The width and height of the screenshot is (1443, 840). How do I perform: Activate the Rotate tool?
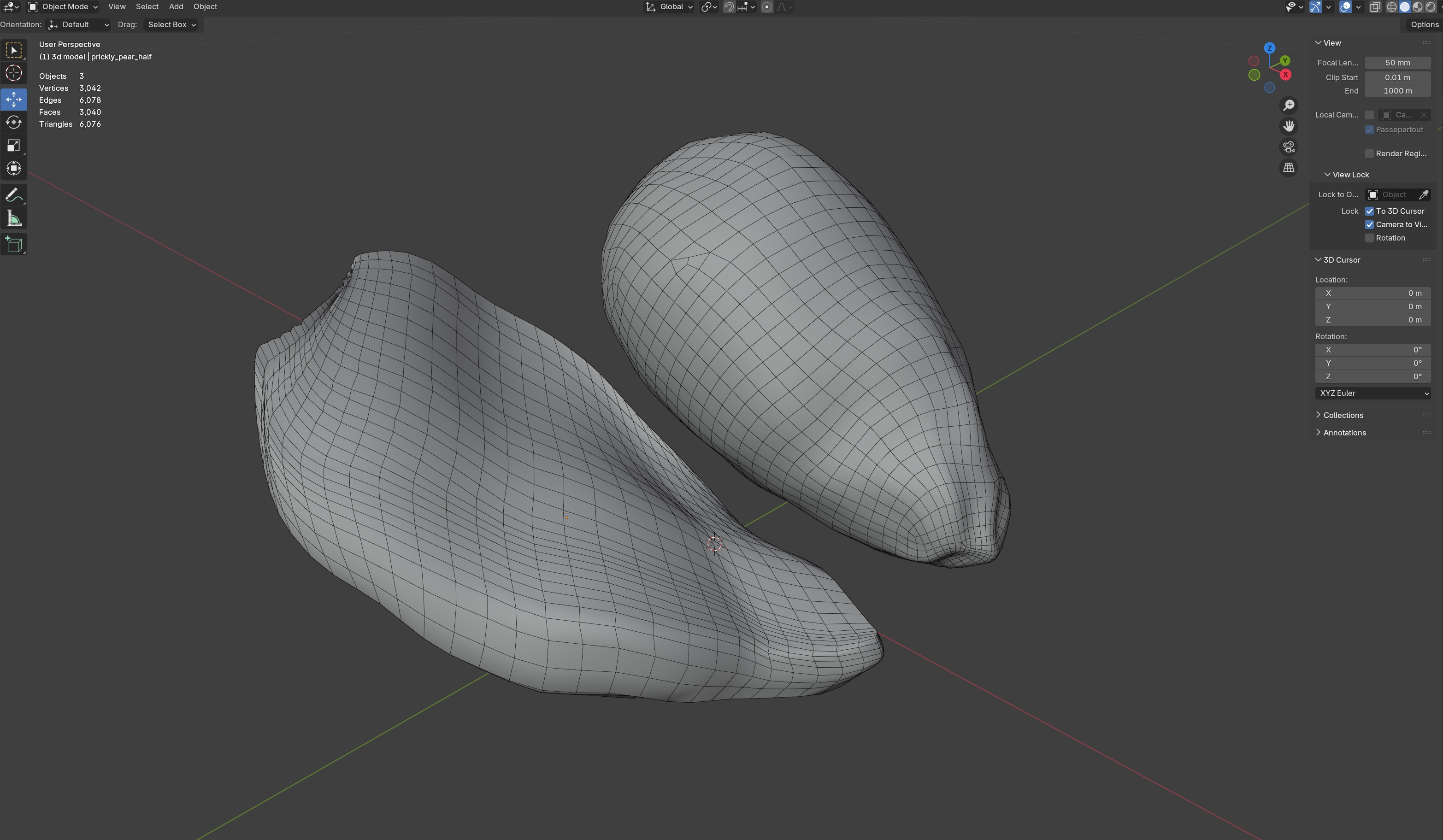14,123
